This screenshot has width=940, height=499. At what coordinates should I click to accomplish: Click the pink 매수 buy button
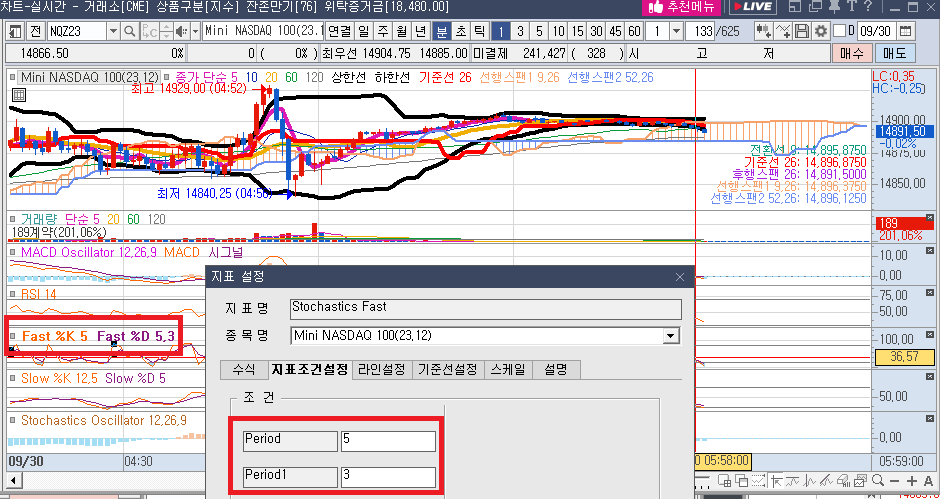(852, 53)
